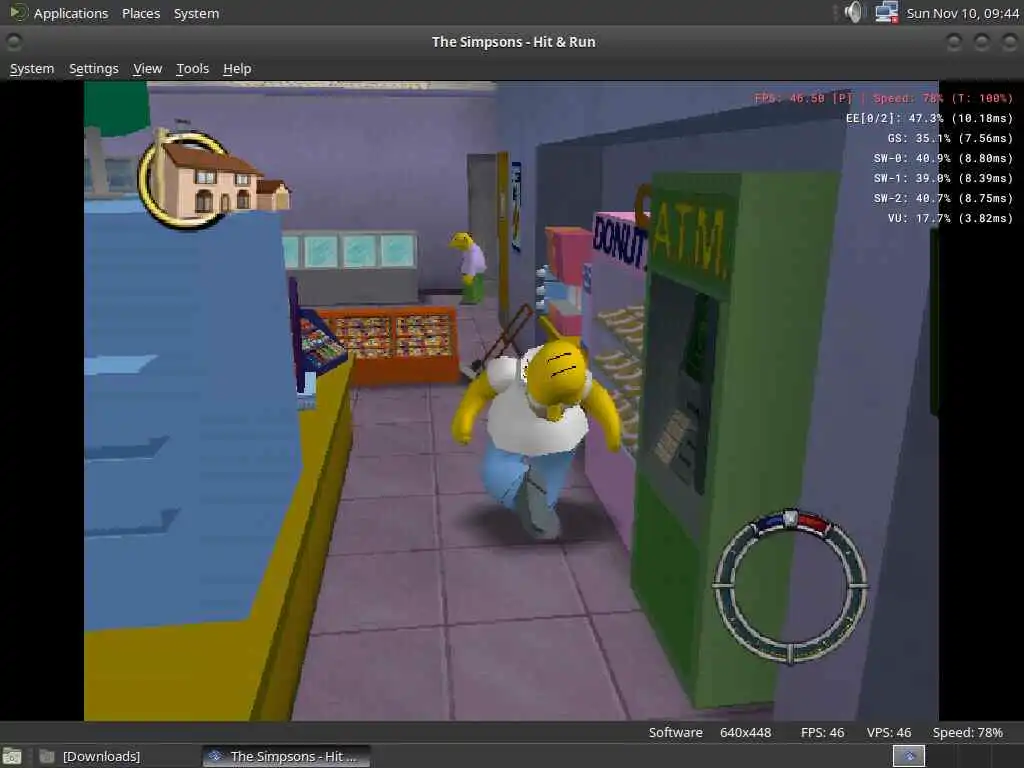This screenshot has height=768, width=1024.
Task: Open the Tools menu
Action: [193, 69]
